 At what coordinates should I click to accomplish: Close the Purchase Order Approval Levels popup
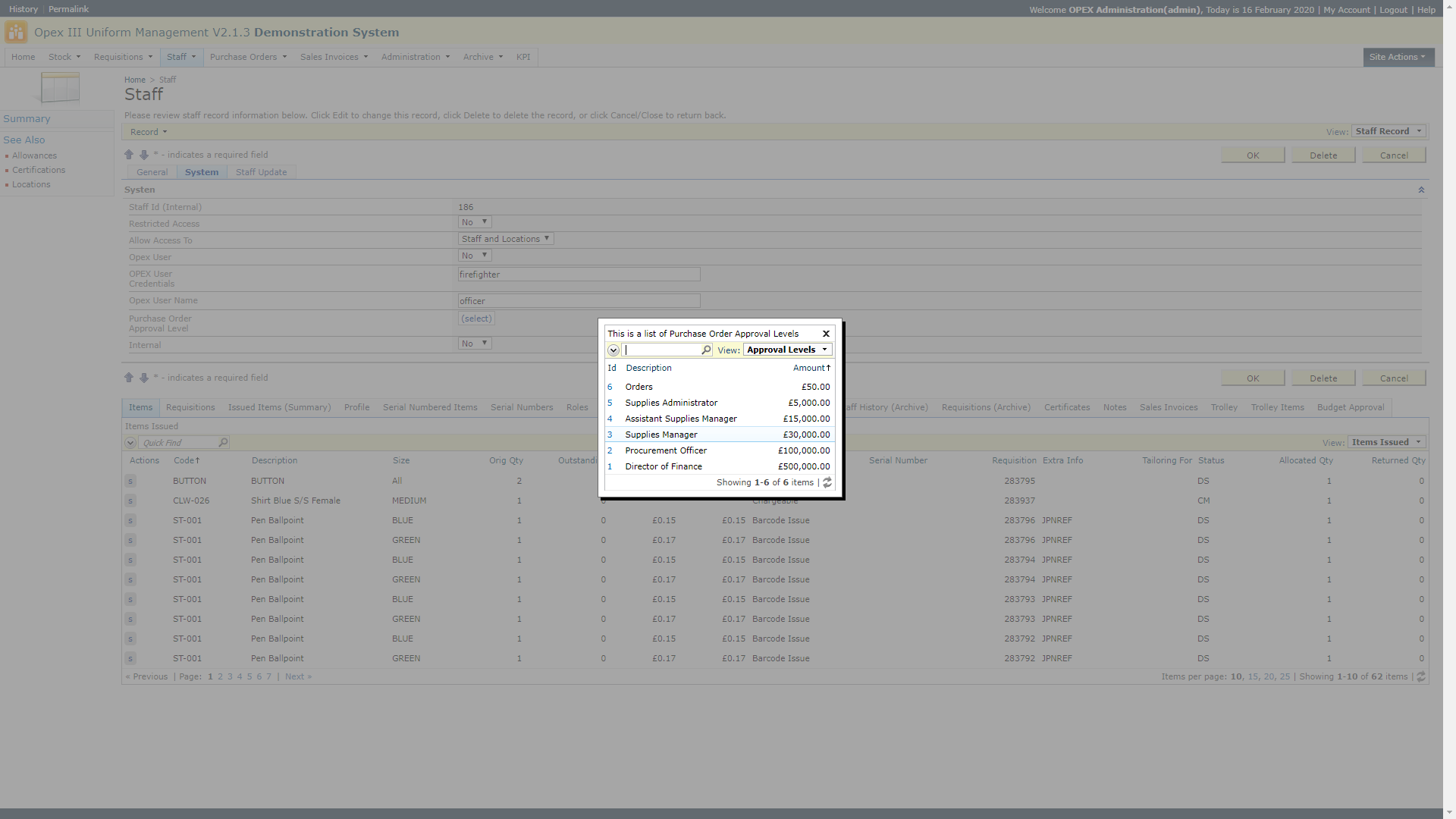(826, 334)
